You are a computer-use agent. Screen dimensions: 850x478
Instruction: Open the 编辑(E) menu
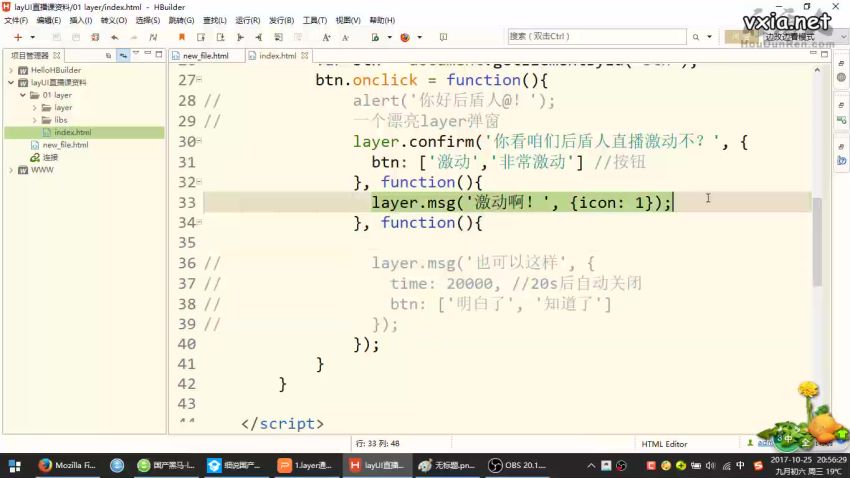(48, 20)
